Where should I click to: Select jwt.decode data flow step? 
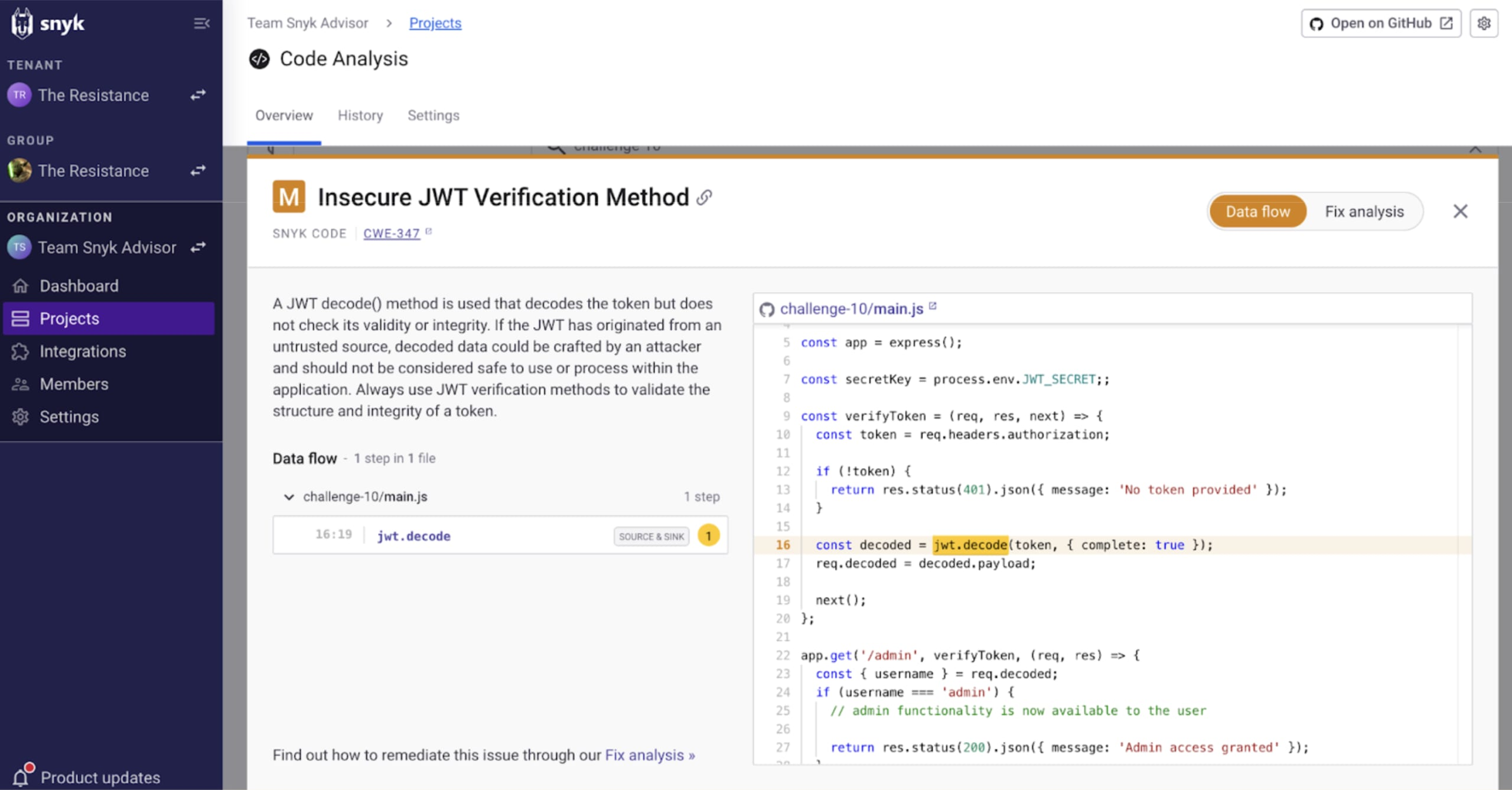pyautogui.click(x=500, y=535)
